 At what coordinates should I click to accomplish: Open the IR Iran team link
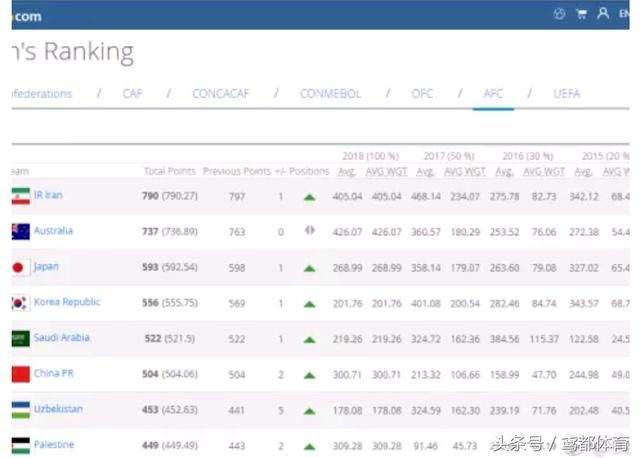pyautogui.click(x=48, y=196)
